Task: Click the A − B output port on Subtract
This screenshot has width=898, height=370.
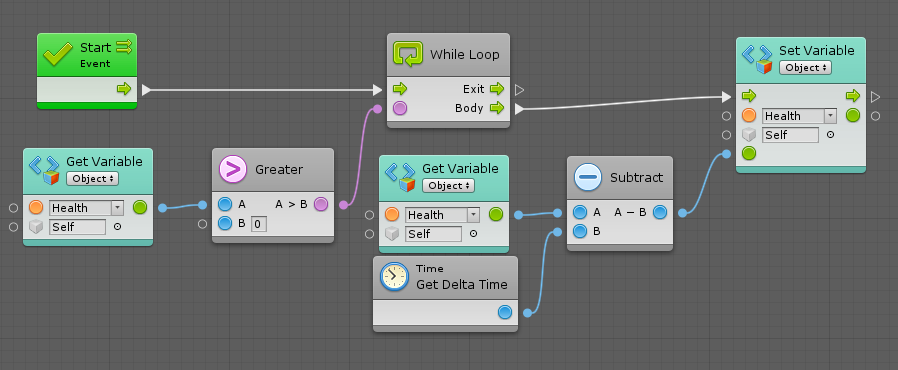Action: [x=660, y=212]
